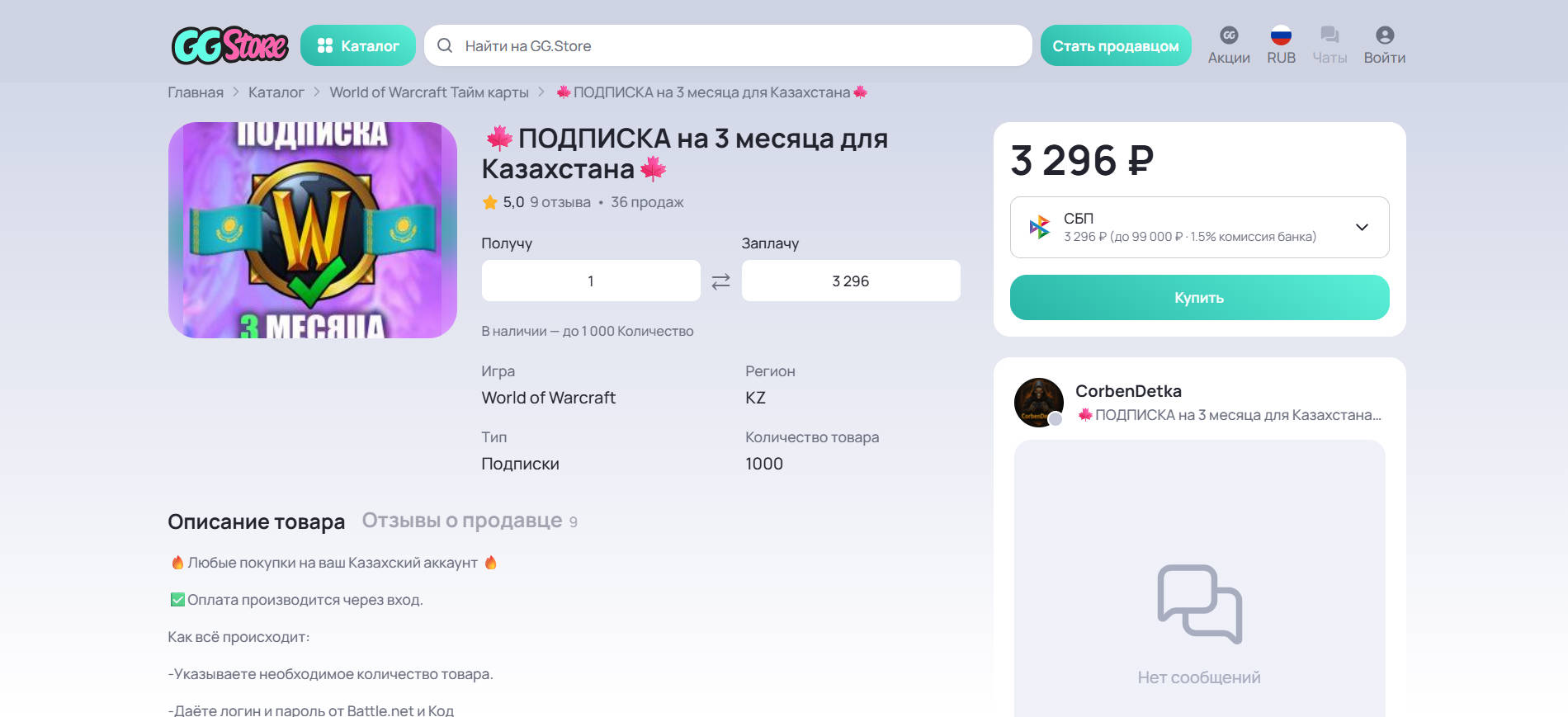Change currency via the RUB flag icon
The image size is (1568, 717).
point(1281,35)
